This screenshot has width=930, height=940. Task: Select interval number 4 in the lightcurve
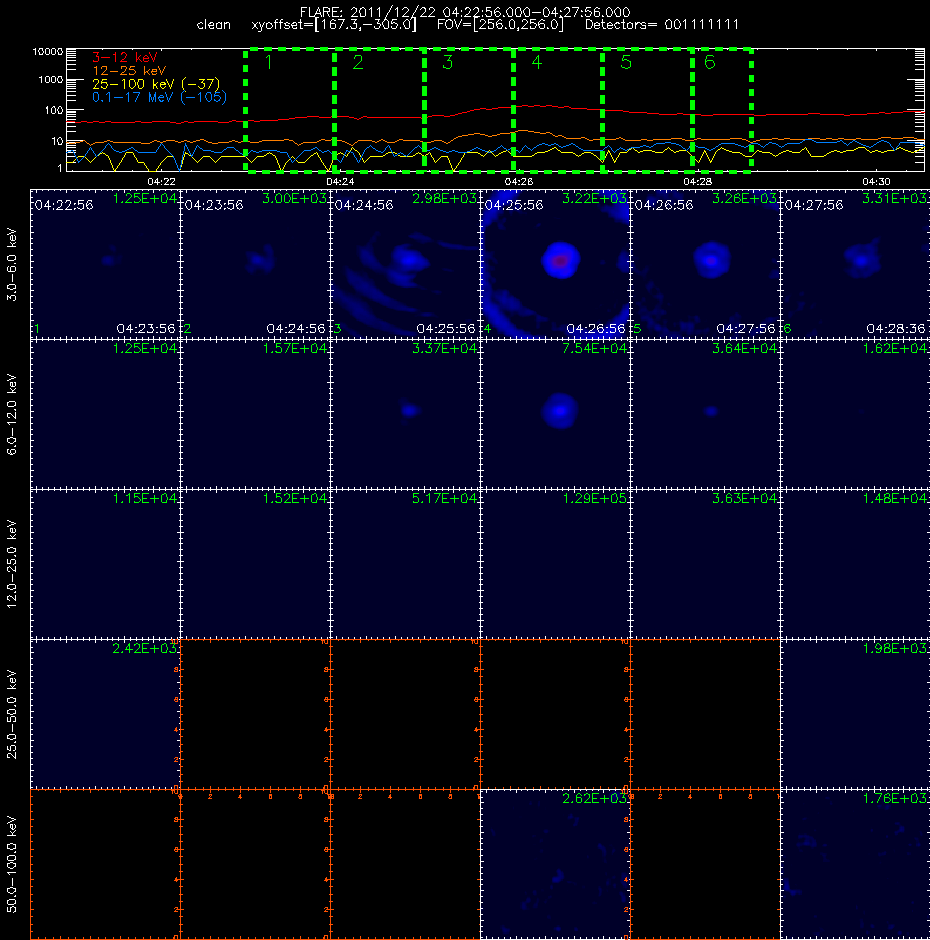coord(537,62)
